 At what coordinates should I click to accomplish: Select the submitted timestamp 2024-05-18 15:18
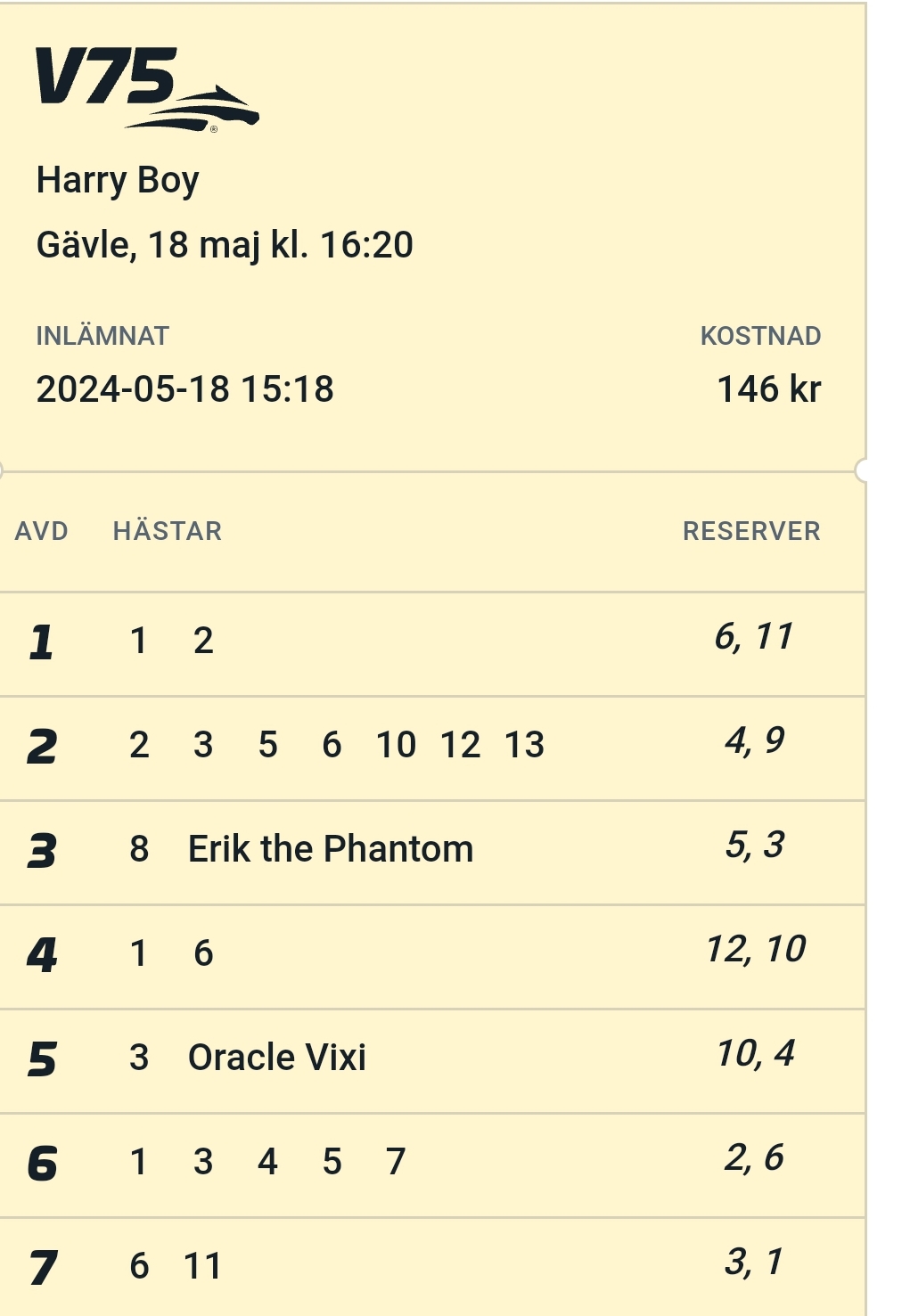(184, 389)
